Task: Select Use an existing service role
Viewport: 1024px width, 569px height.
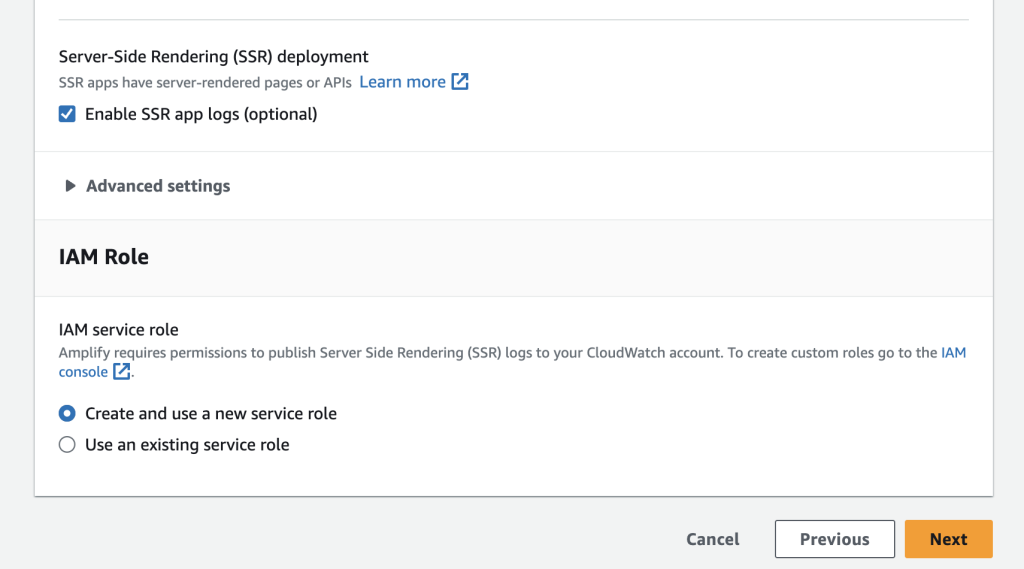Action: pos(67,445)
